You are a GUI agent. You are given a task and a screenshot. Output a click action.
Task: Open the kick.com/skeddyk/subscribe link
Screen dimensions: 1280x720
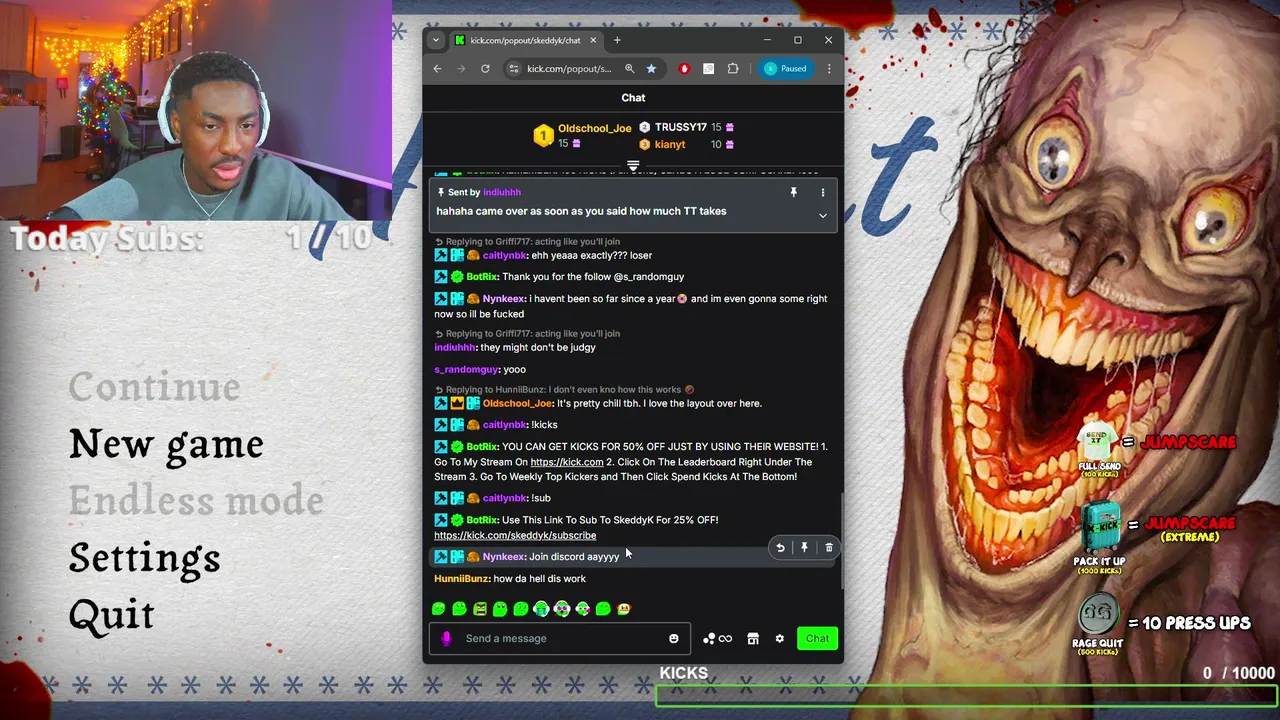click(x=515, y=535)
